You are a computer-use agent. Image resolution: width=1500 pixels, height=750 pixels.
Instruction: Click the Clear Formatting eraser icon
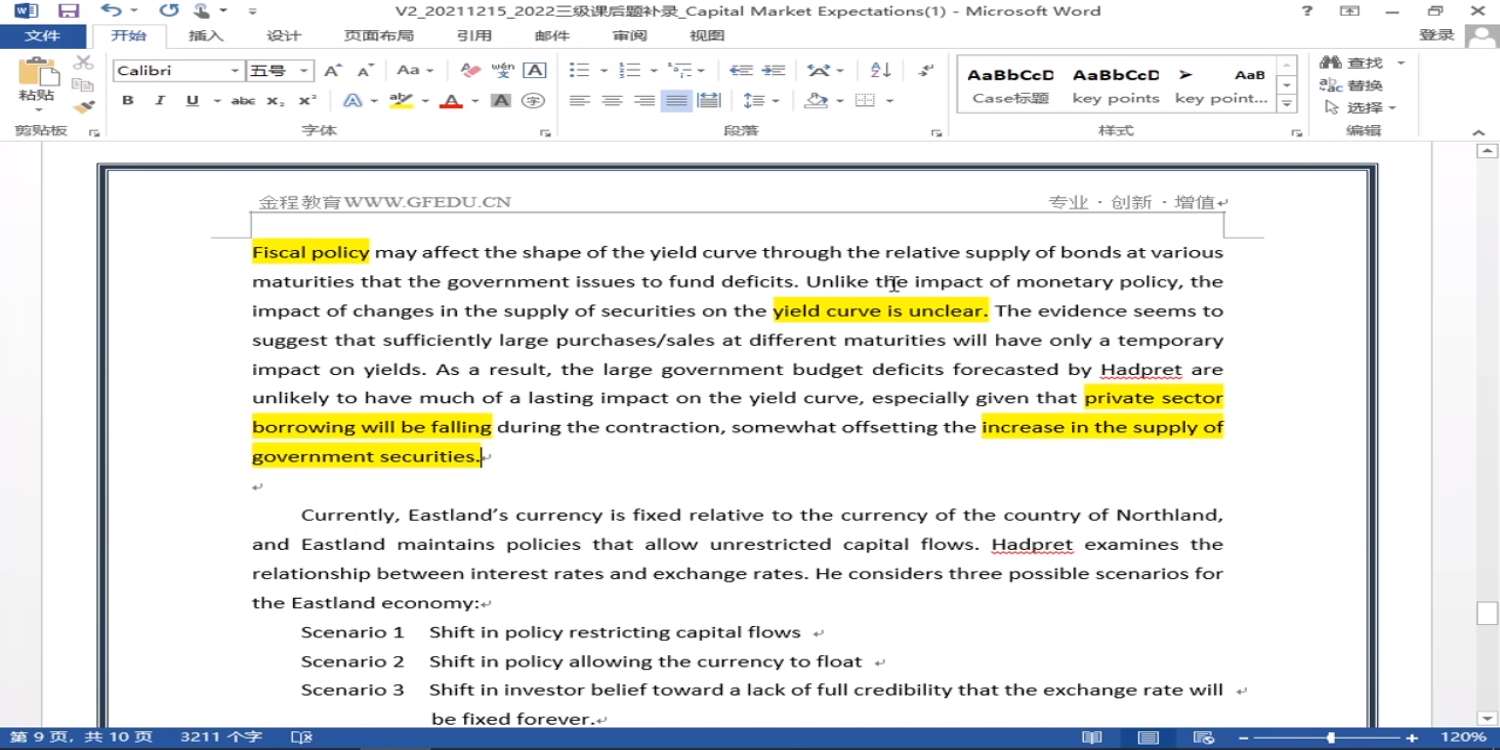(x=470, y=70)
